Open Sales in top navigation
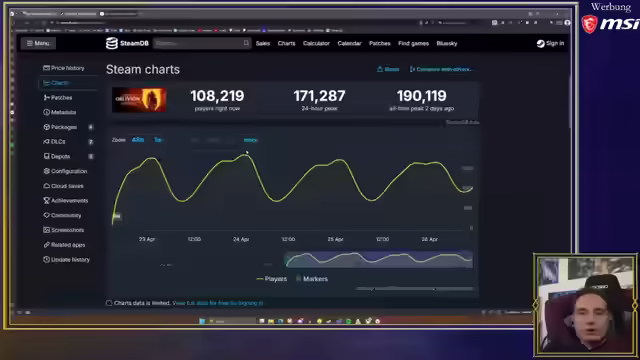Image resolution: width=640 pixels, height=360 pixels. 263,43
